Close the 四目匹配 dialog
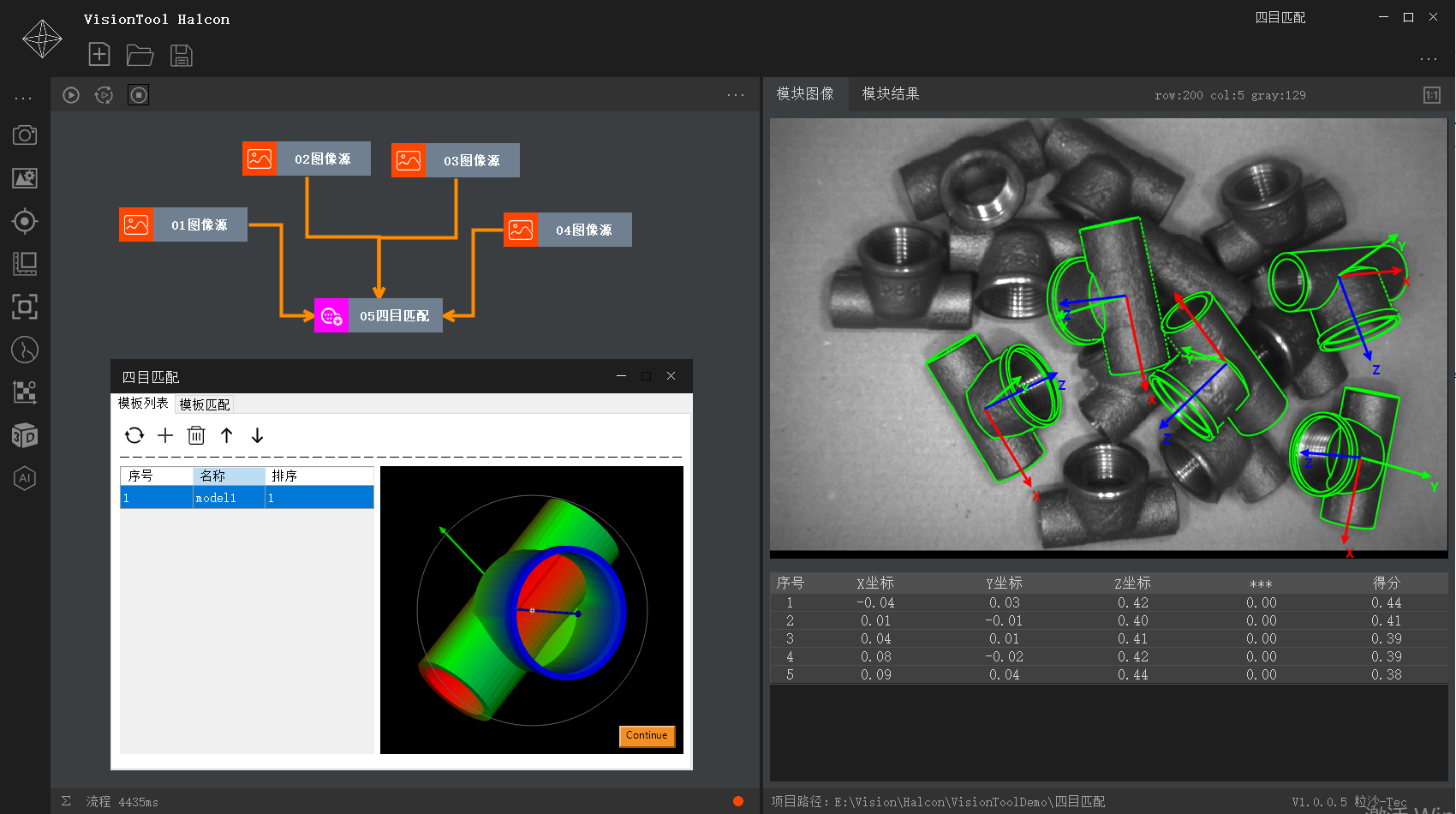Viewport: 1456px width, 814px height. [x=671, y=376]
